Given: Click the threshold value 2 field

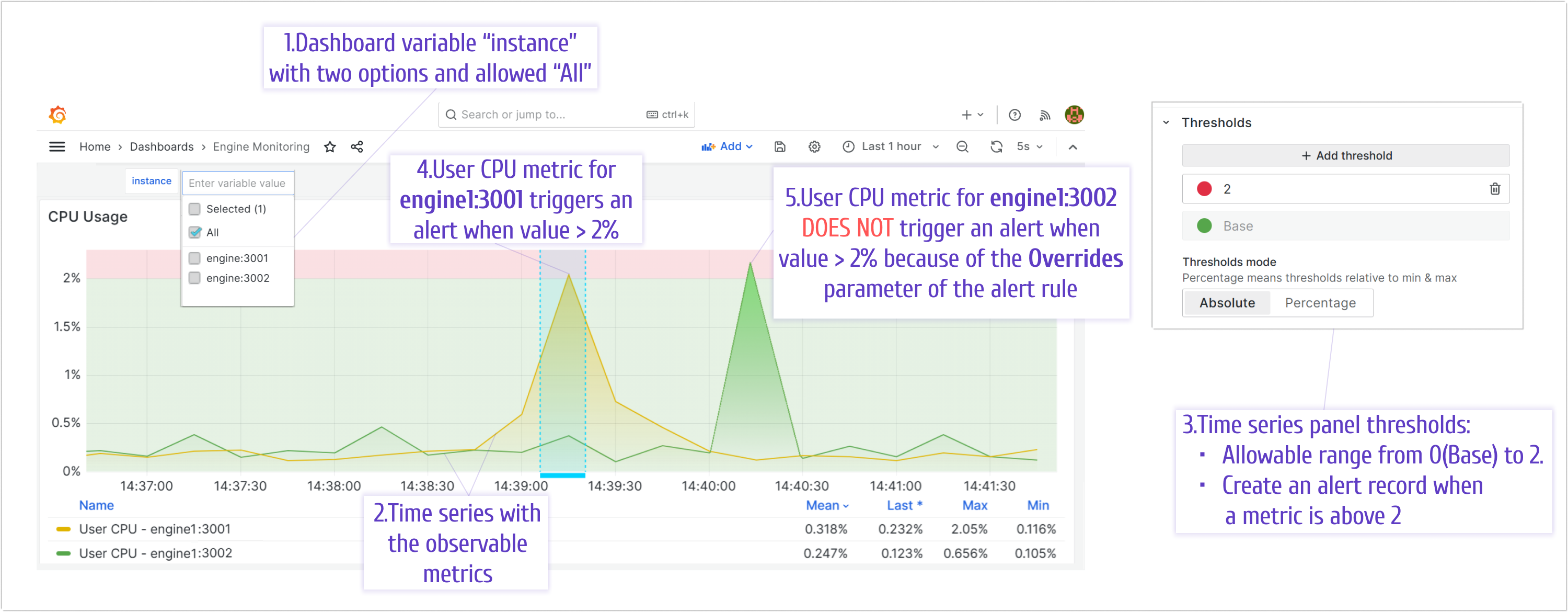Looking at the screenshot, I should (x=1346, y=189).
